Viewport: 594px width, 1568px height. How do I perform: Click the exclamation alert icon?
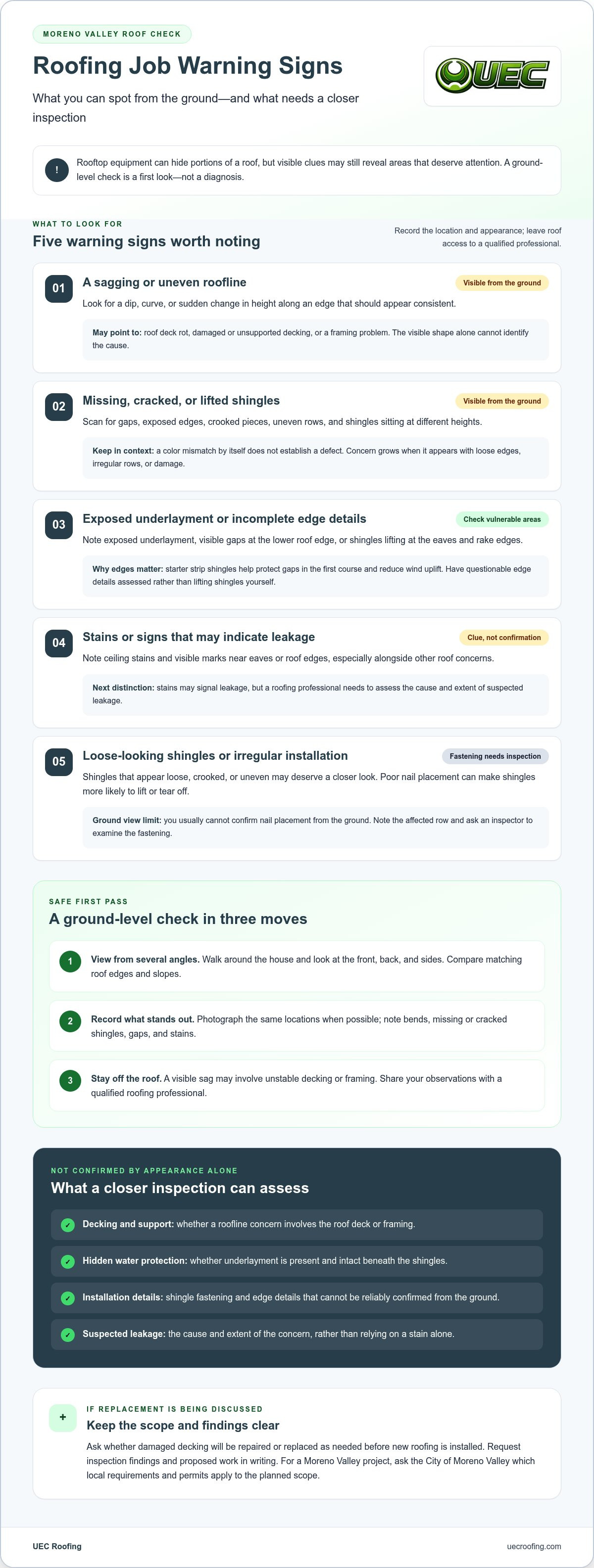[x=56, y=170]
